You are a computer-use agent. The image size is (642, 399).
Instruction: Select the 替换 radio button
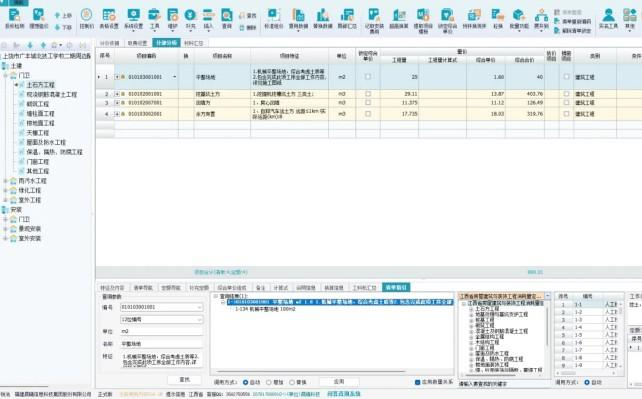point(292,382)
